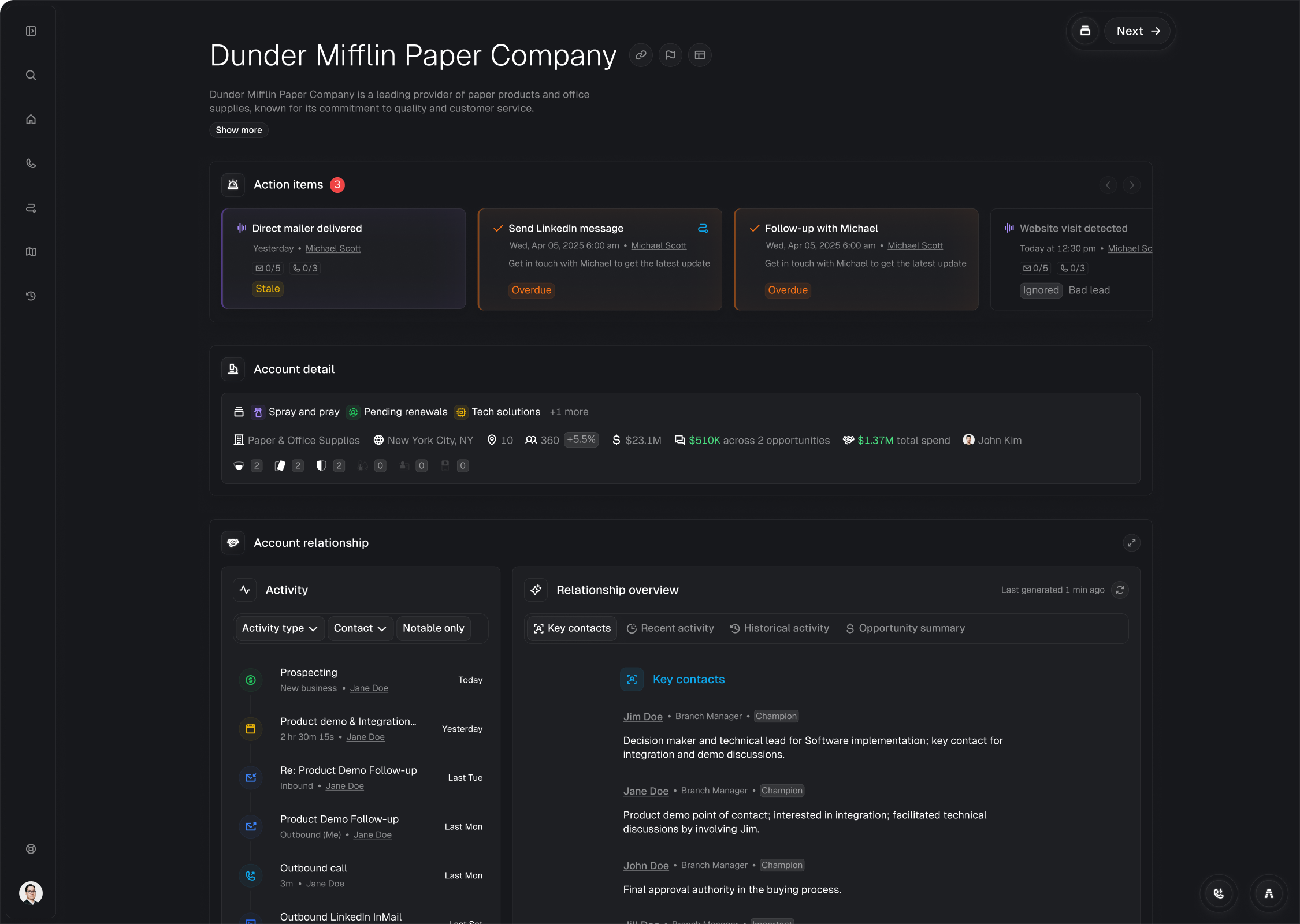Image resolution: width=1300 pixels, height=924 pixels.
Task: Click the +5.5% growth badge
Action: point(581,439)
